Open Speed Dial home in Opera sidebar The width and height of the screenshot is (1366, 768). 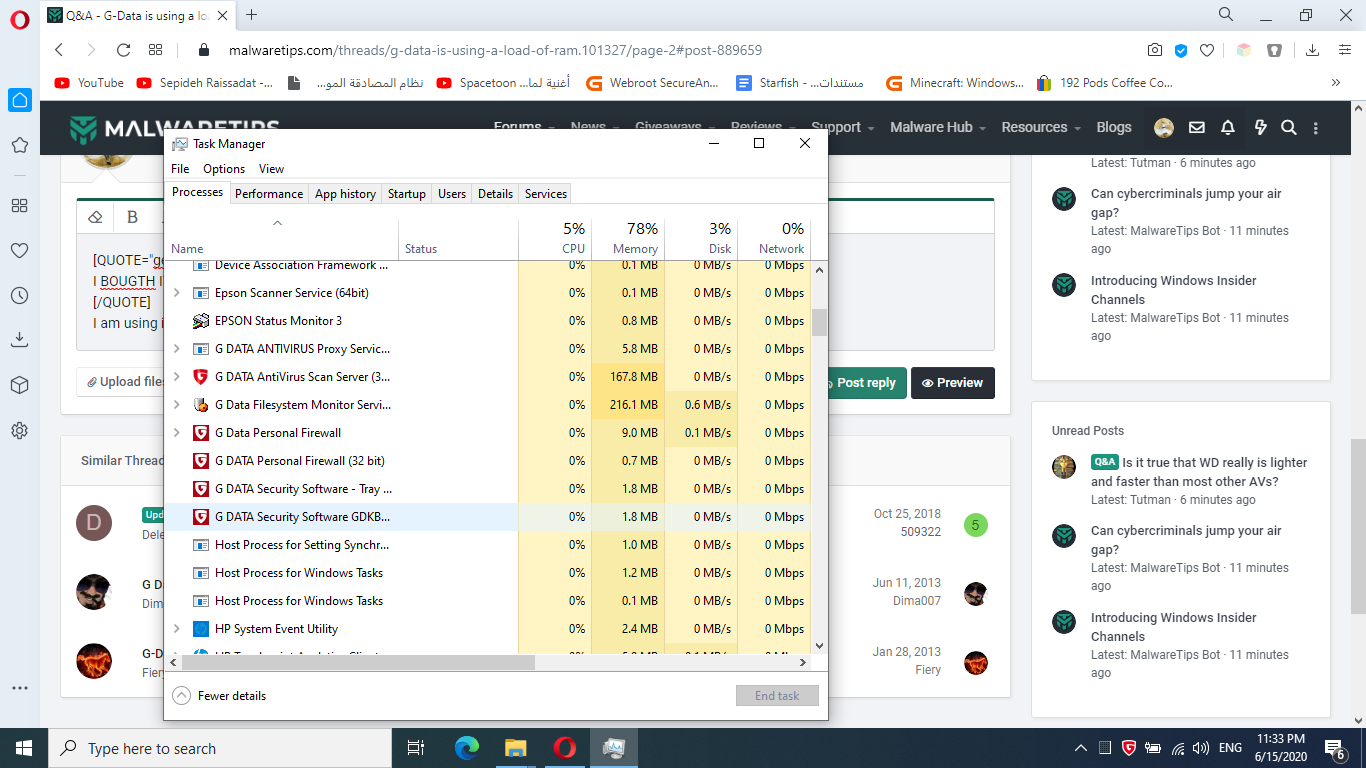click(19, 100)
